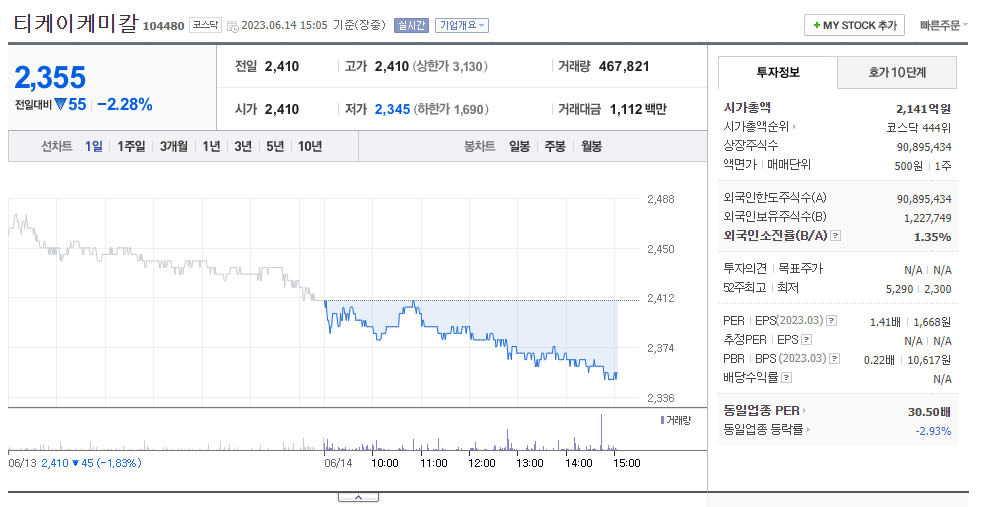Click help icon next to 배당수익률

[787, 377]
